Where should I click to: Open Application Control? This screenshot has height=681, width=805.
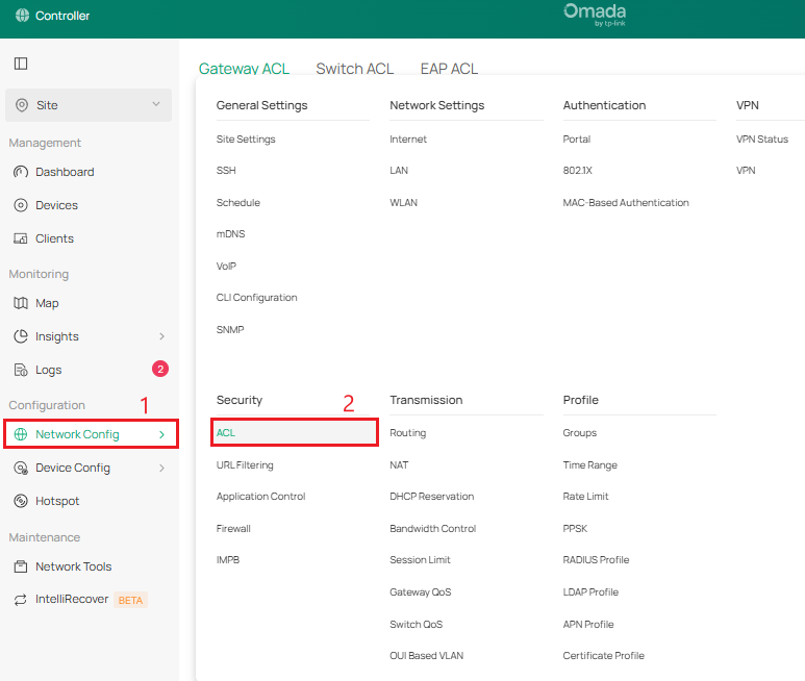(261, 497)
